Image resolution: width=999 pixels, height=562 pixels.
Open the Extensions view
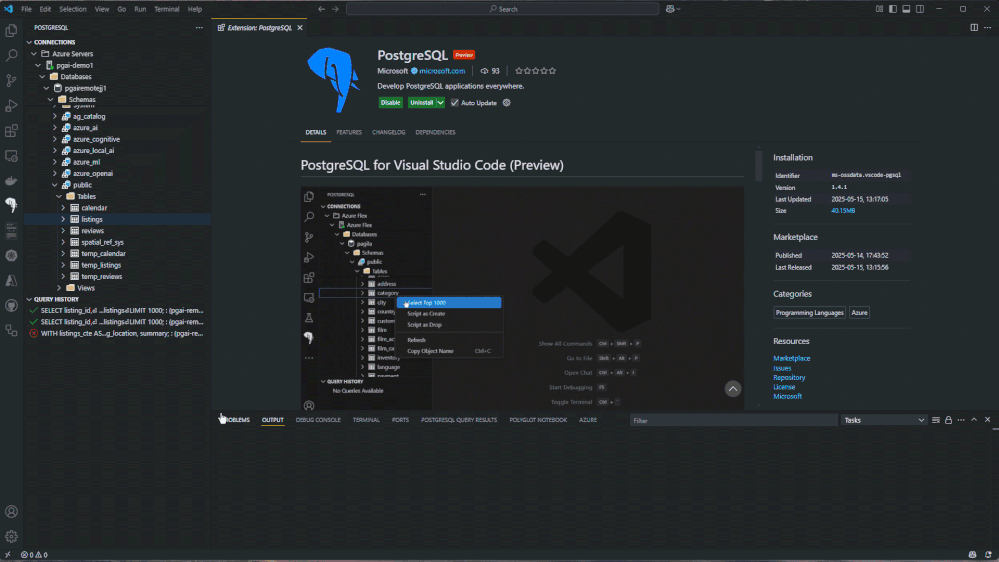pyautogui.click(x=11, y=131)
